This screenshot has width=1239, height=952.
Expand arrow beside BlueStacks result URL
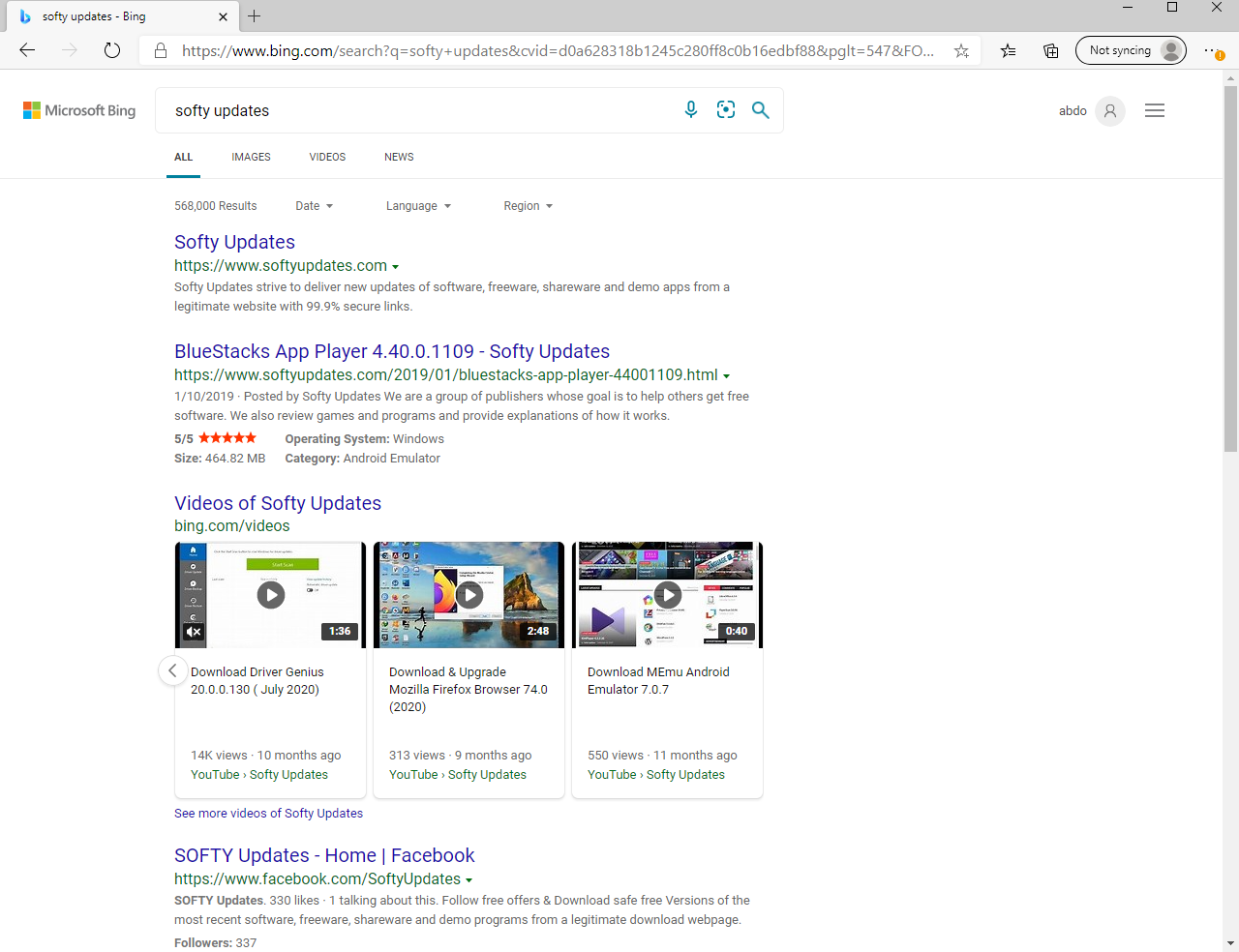coord(726,376)
